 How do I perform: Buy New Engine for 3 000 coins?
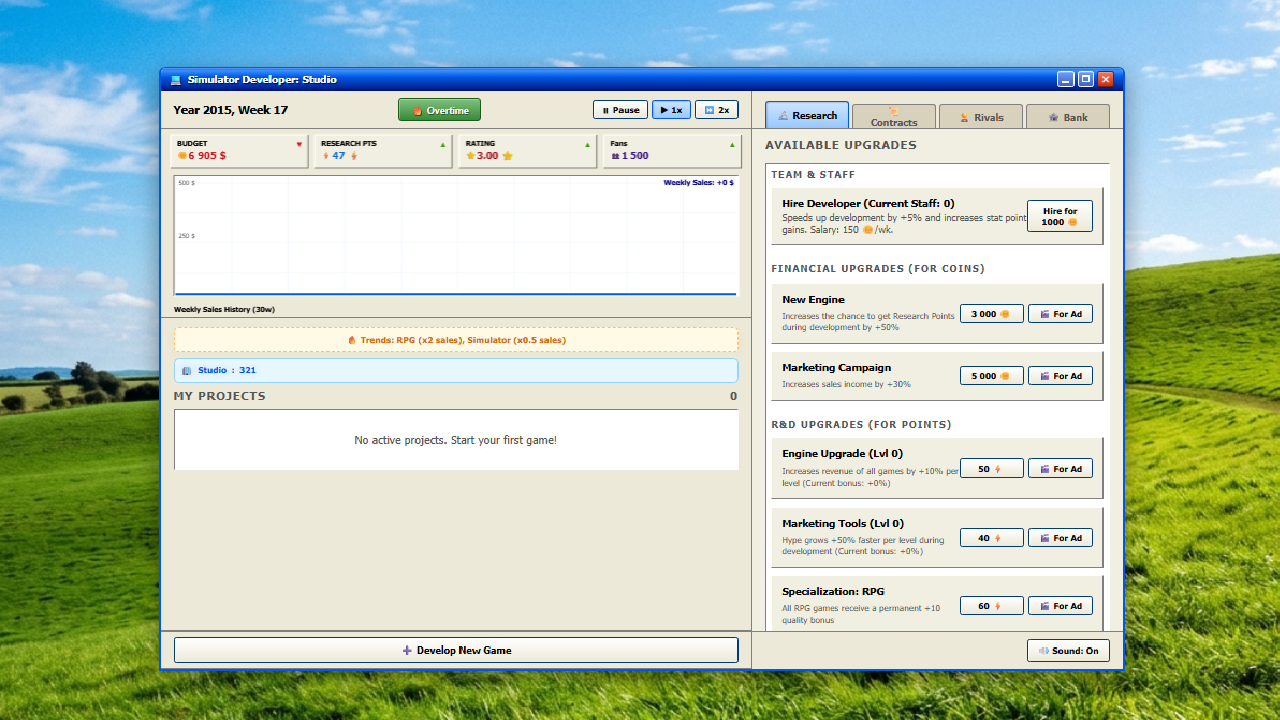pyautogui.click(x=992, y=314)
